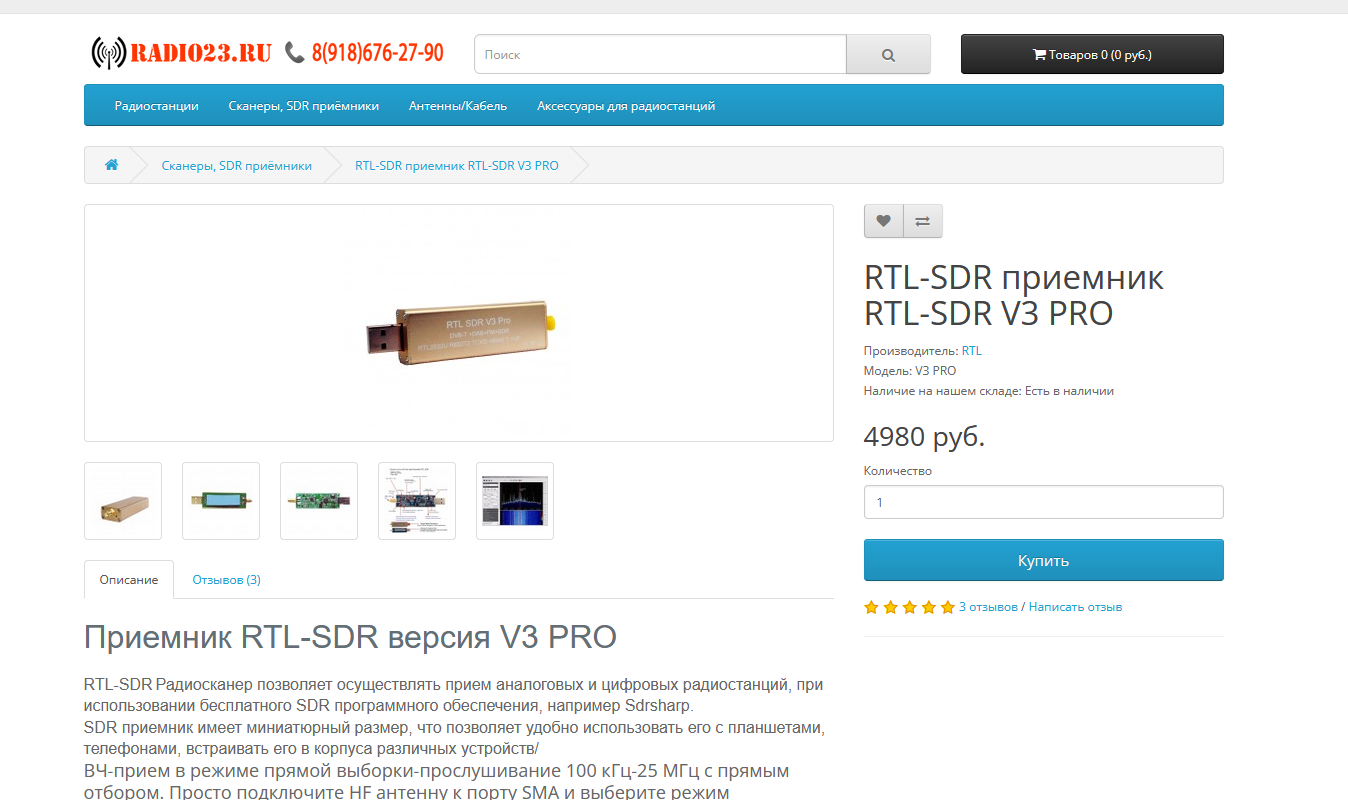Open the shopping cart icon button
The image size is (1348, 800).
click(1092, 55)
